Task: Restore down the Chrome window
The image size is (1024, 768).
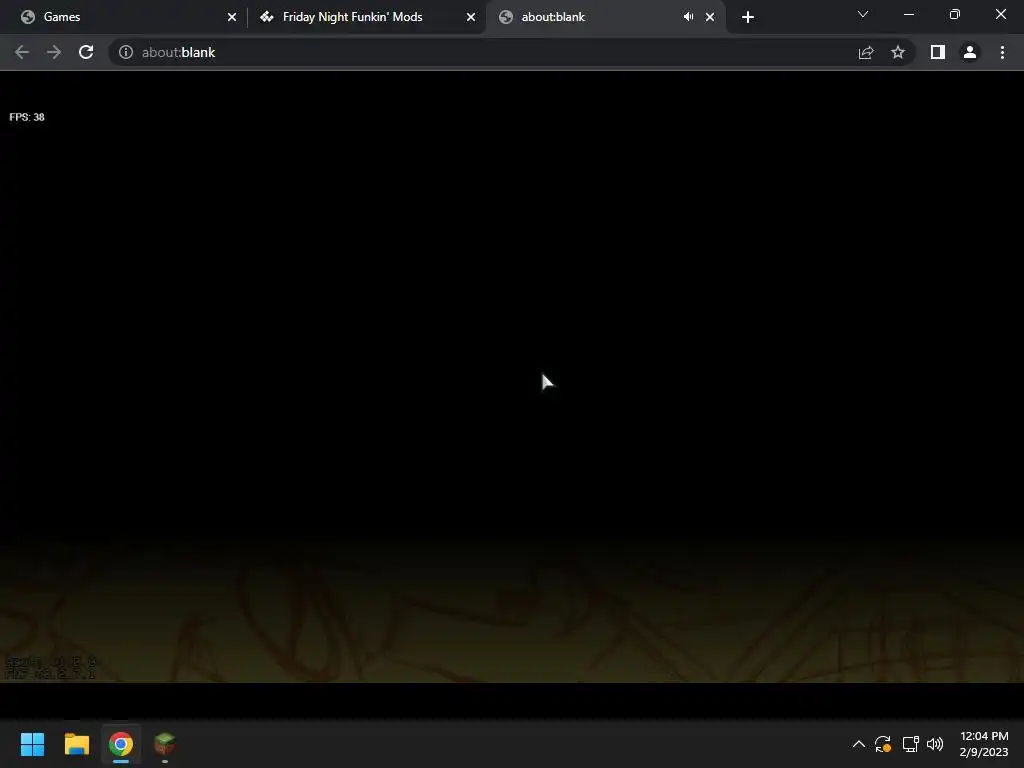Action: [955, 14]
